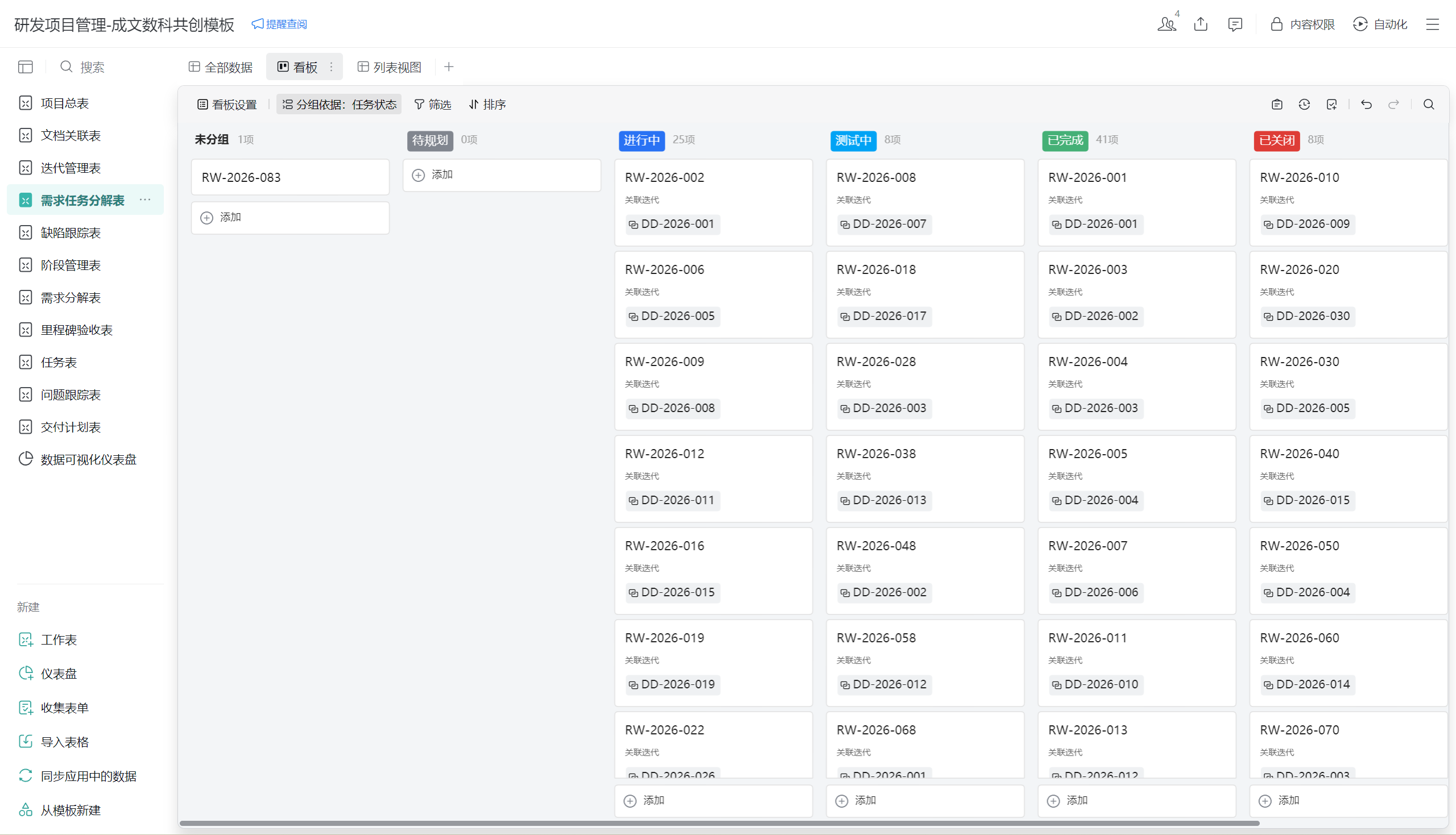The image size is (1456, 835).
Task: Toggle the sidebar panel layout icon
Action: (x=25, y=67)
